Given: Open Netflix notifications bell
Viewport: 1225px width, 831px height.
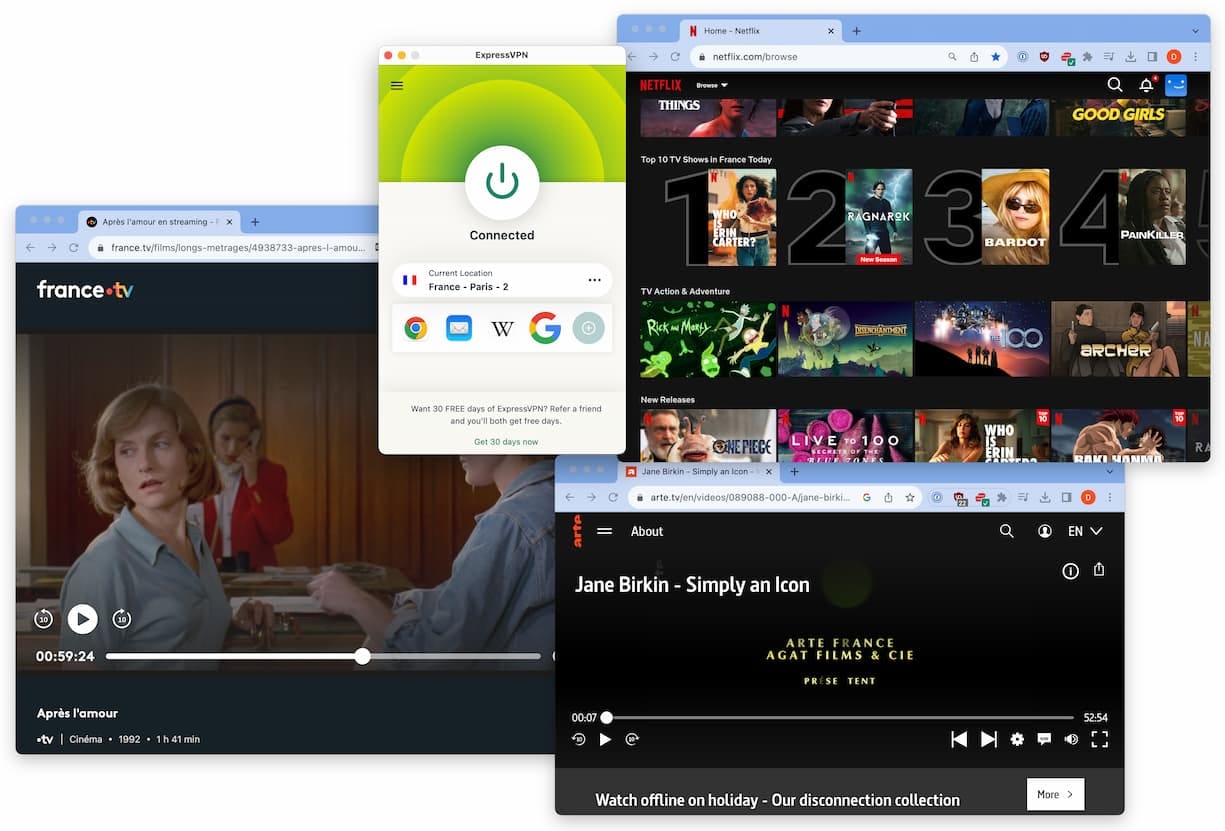Looking at the screenshot, I should coord(1146,85).
